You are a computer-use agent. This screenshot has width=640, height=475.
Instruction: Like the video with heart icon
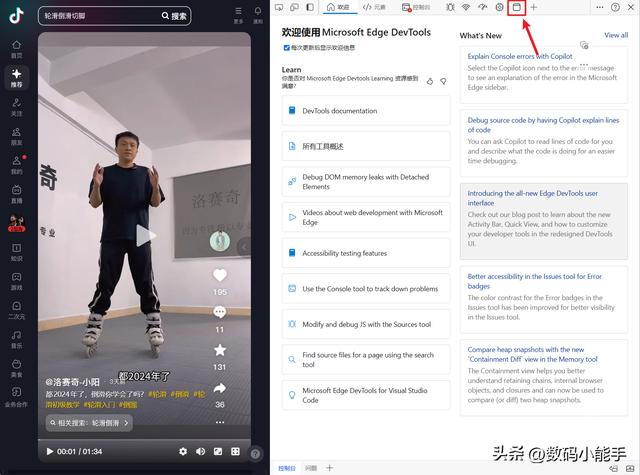(220, 275)
